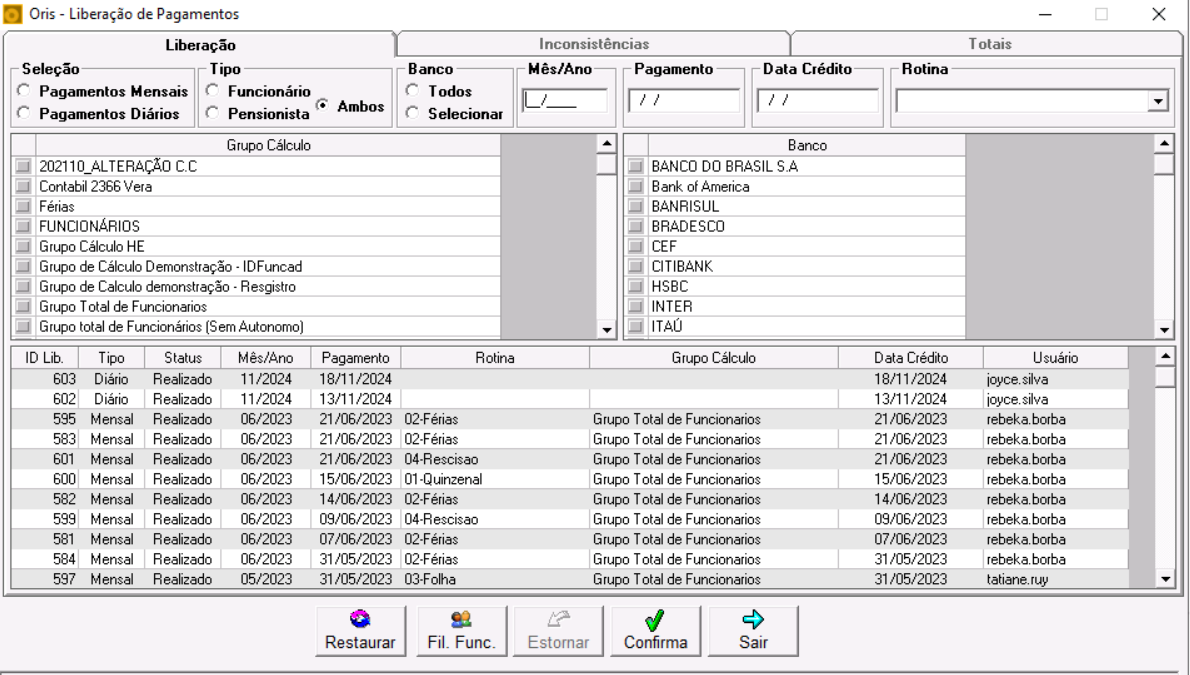The image size is (1190, 675).
Task: Check the 202110_ALTERAÇÃO C.C group checkbox
Action: tap(24, 166)
